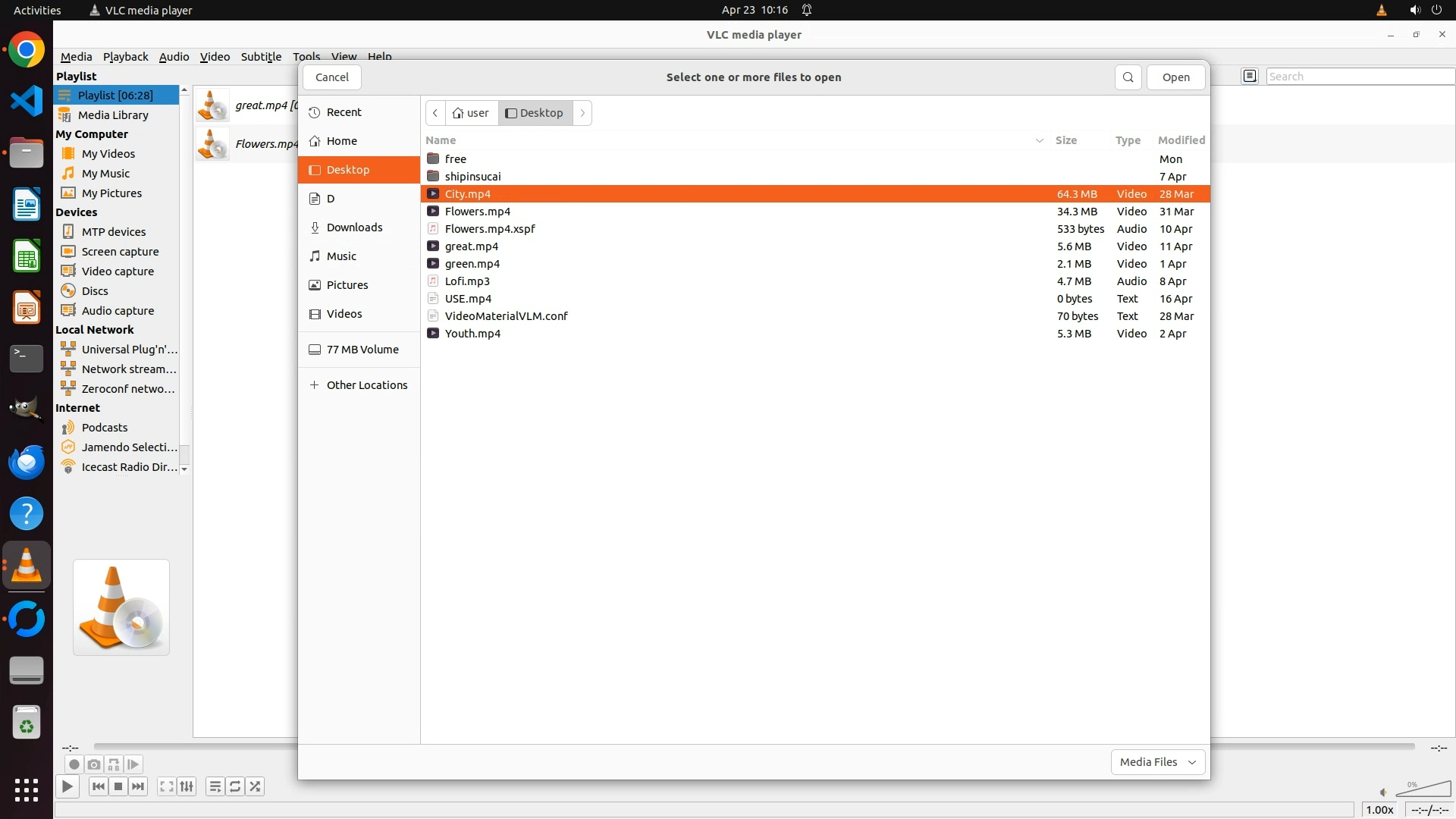Click the search icon in file dialog

click(x=1128, y=77)
